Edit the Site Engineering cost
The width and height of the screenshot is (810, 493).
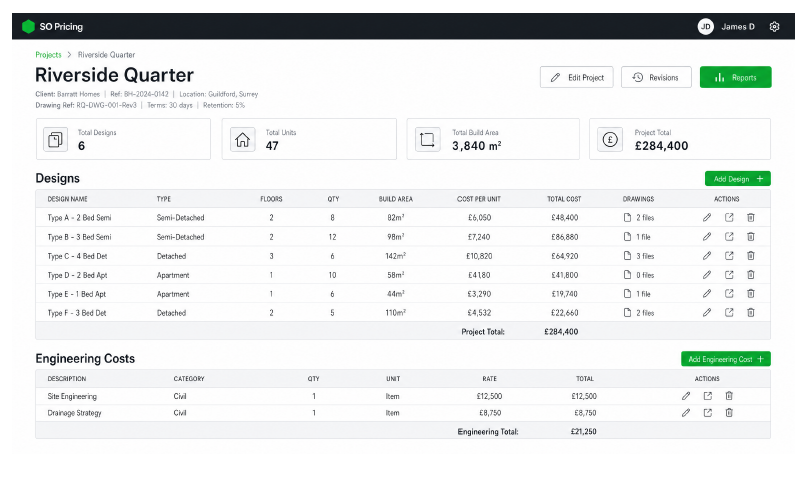(x=686, y=396)
